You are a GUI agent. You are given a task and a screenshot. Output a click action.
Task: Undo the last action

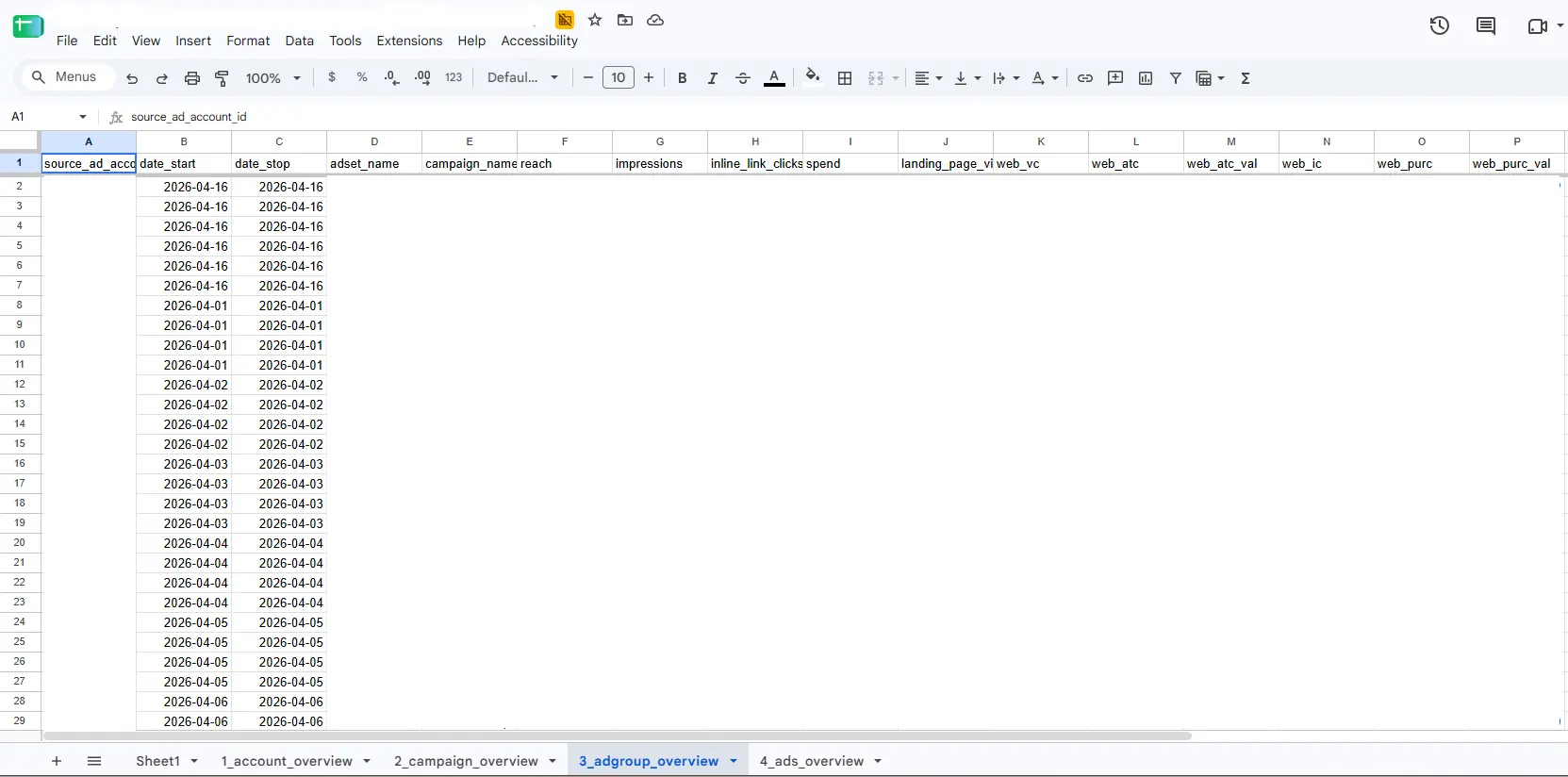click(x=132, y=78)
